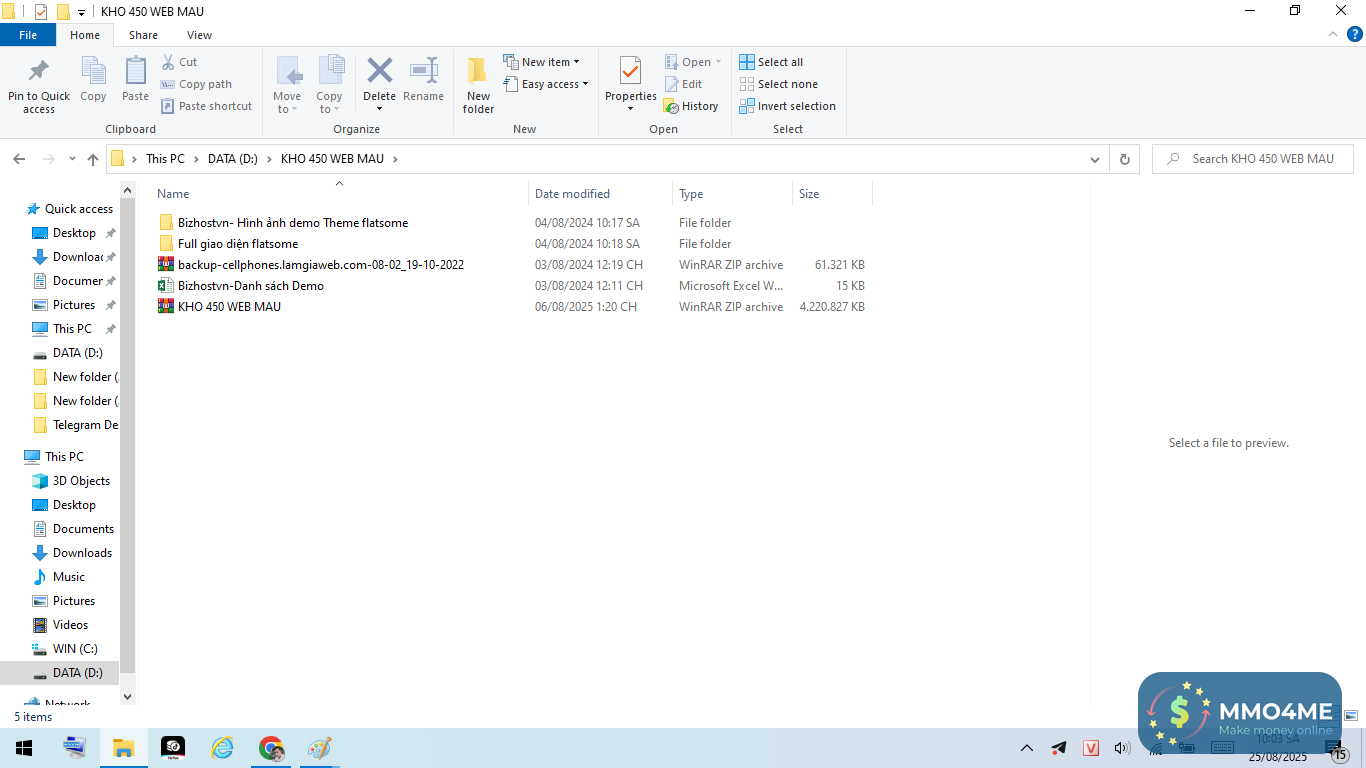The height and width of the screenshot is (768, 1366).
Task: Open the Easy access dropdown
Action: pos(545,84)
